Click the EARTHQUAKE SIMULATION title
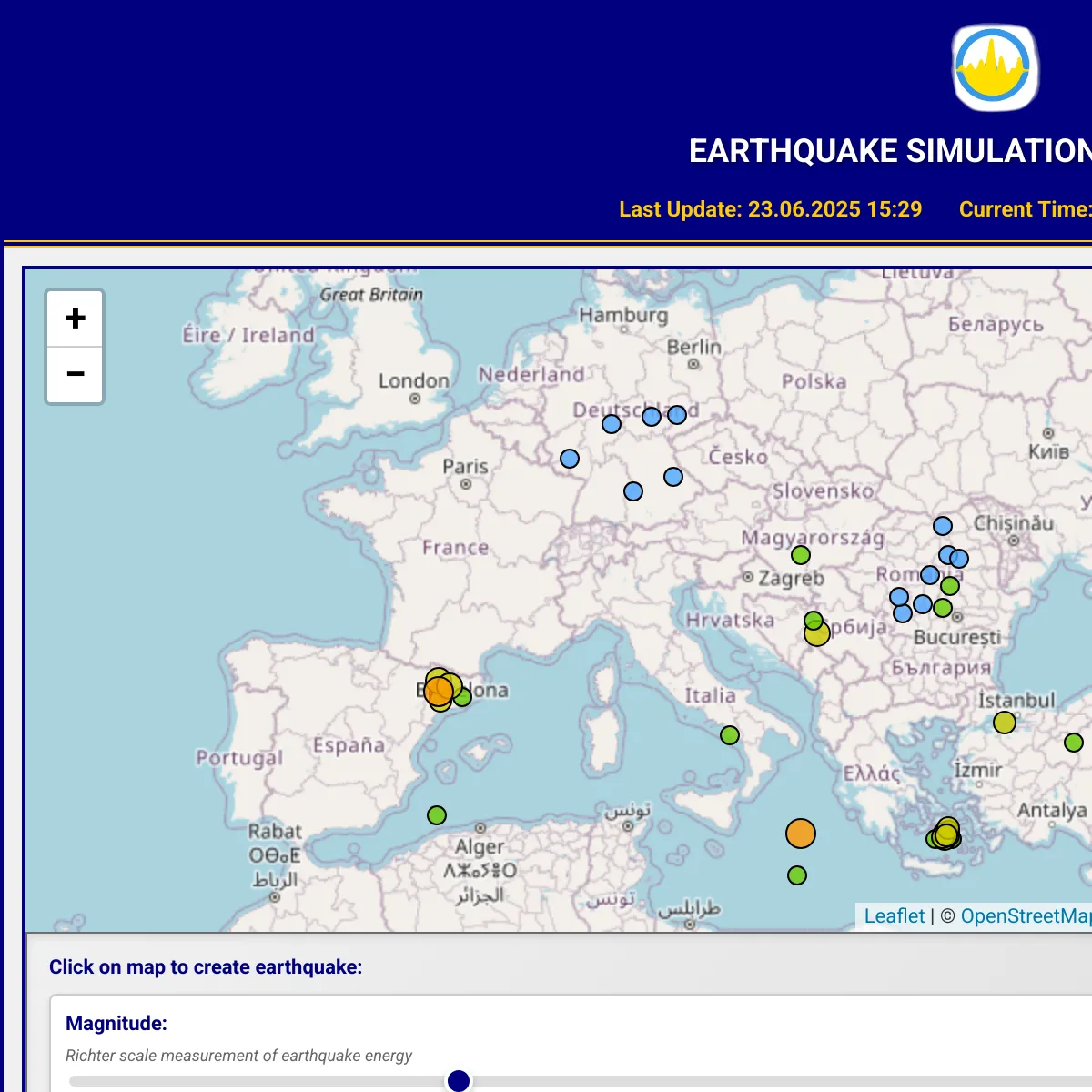The width and height of the screenshot is (1092, 1092). click(890, 151)
